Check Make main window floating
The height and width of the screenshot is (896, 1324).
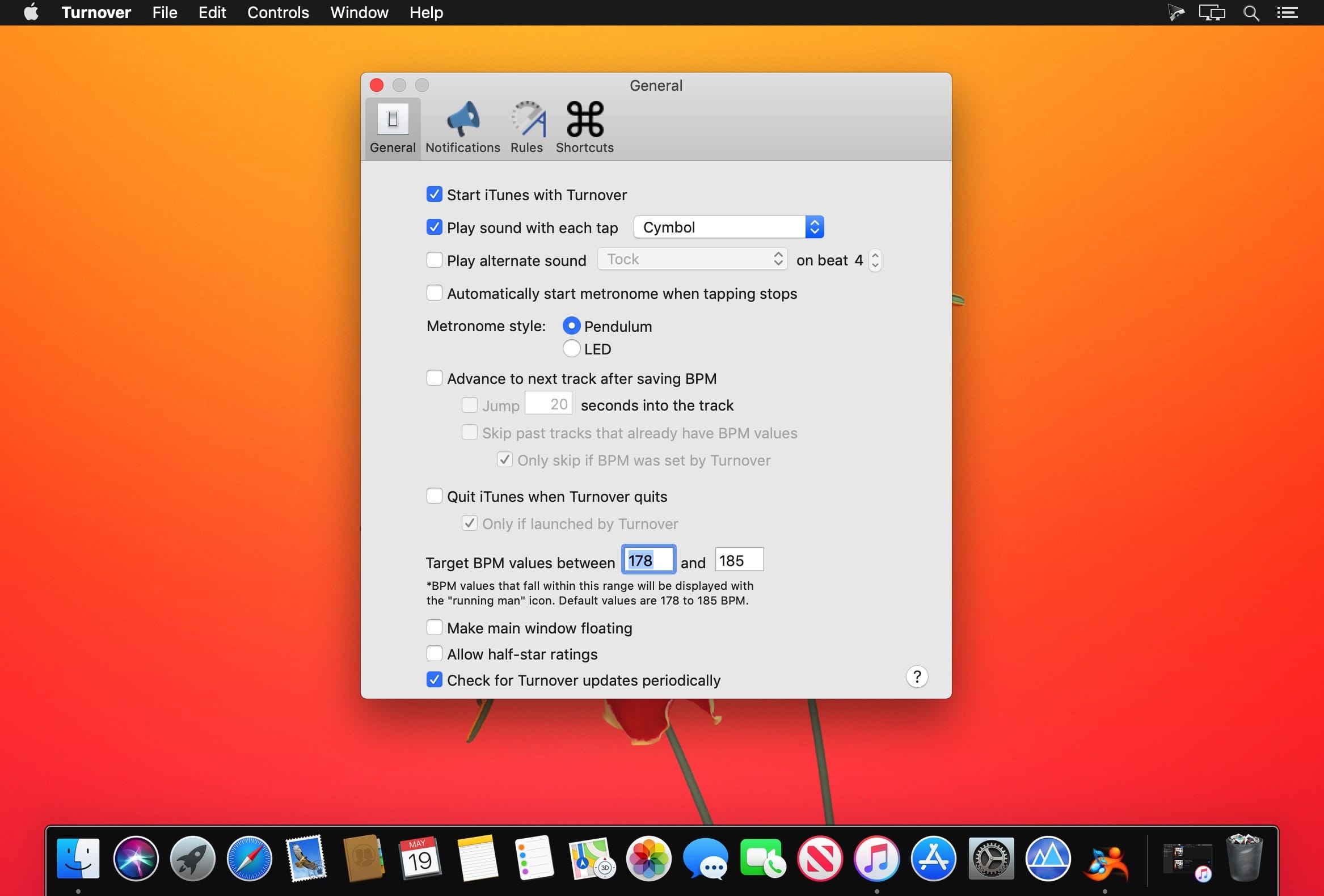point(434,628)
